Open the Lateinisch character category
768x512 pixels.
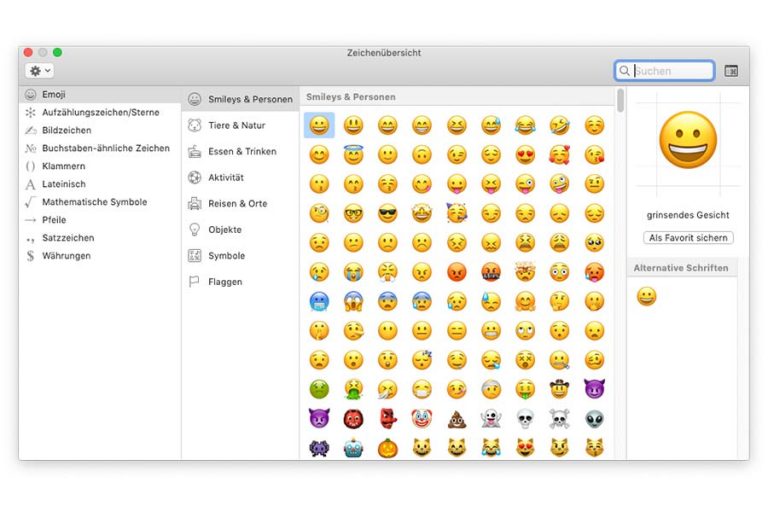(100, 184)
